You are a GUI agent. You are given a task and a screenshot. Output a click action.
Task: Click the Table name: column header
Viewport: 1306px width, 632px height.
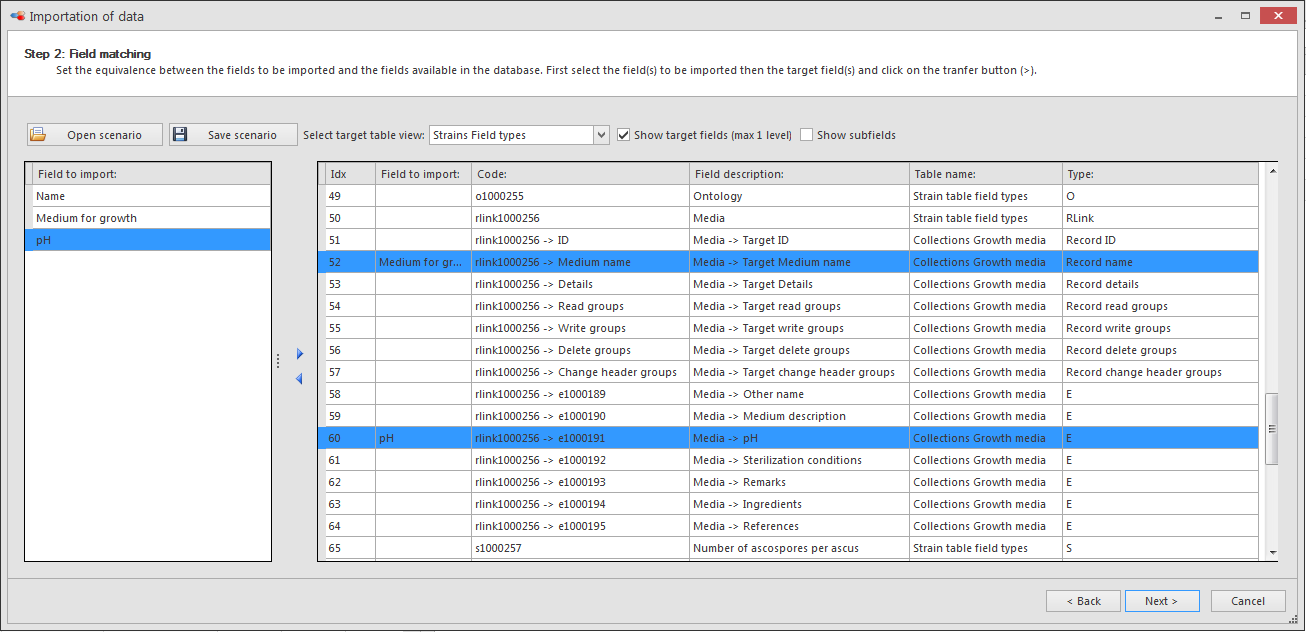[985, 174]
